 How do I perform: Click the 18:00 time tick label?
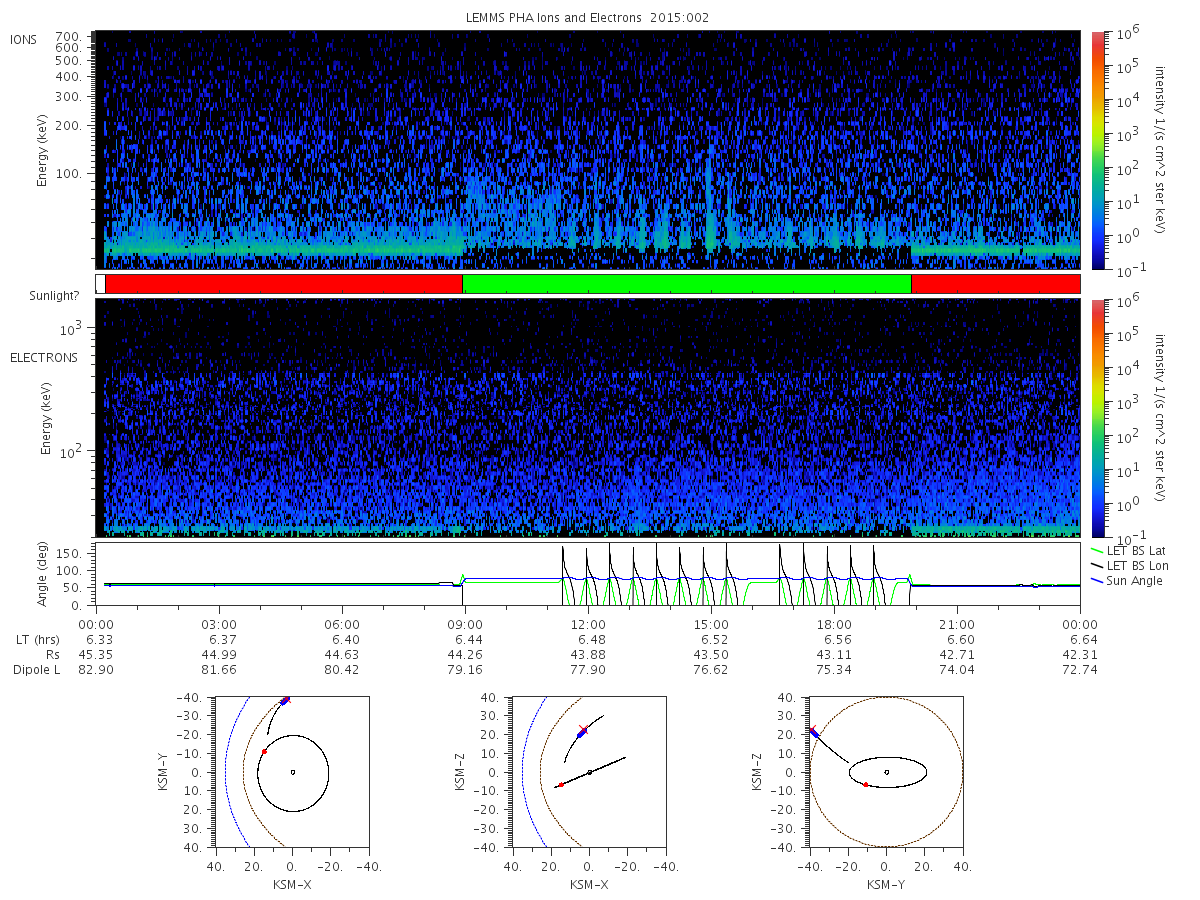click(x=834, y=625)
